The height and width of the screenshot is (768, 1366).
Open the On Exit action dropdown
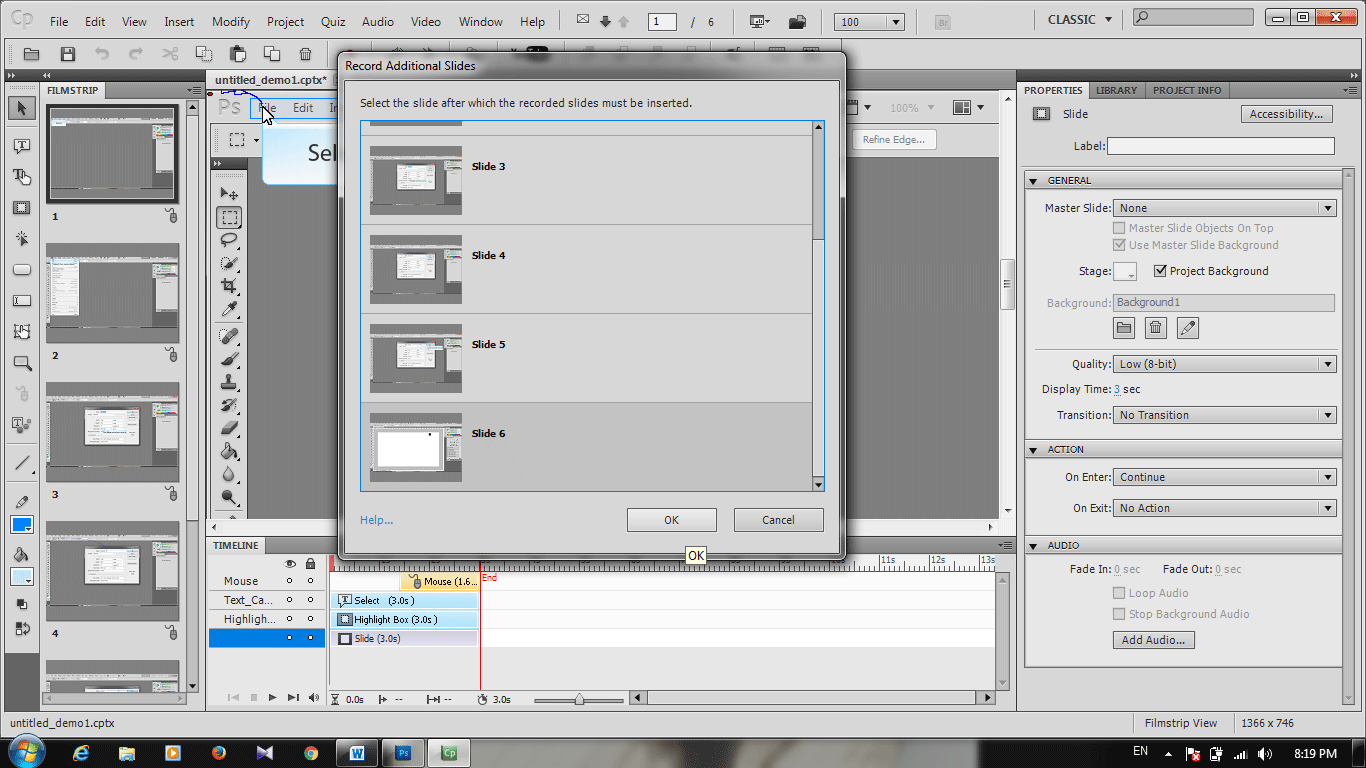coord(1225,508)
